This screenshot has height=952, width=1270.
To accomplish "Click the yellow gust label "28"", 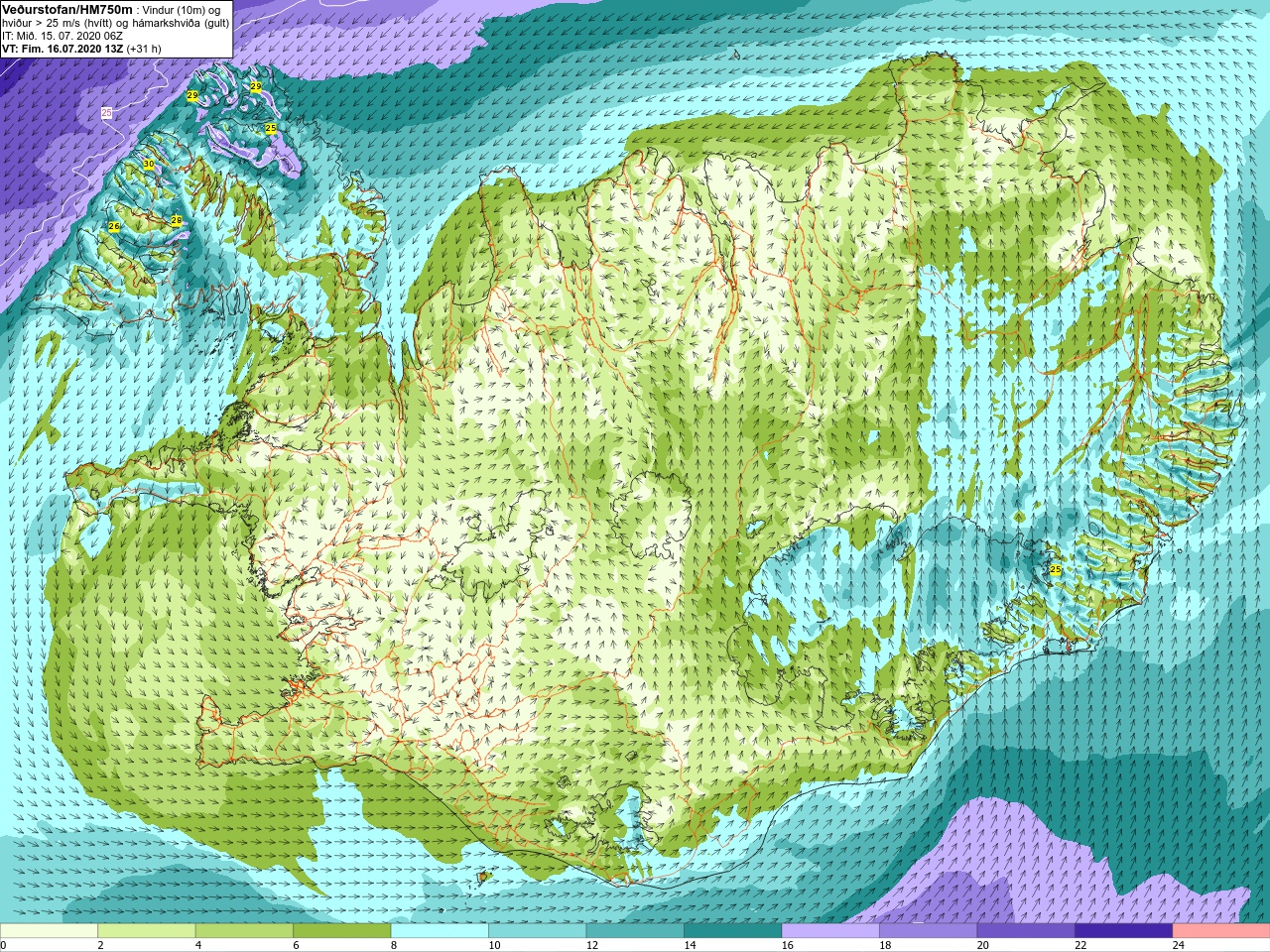I will point(177,220).
